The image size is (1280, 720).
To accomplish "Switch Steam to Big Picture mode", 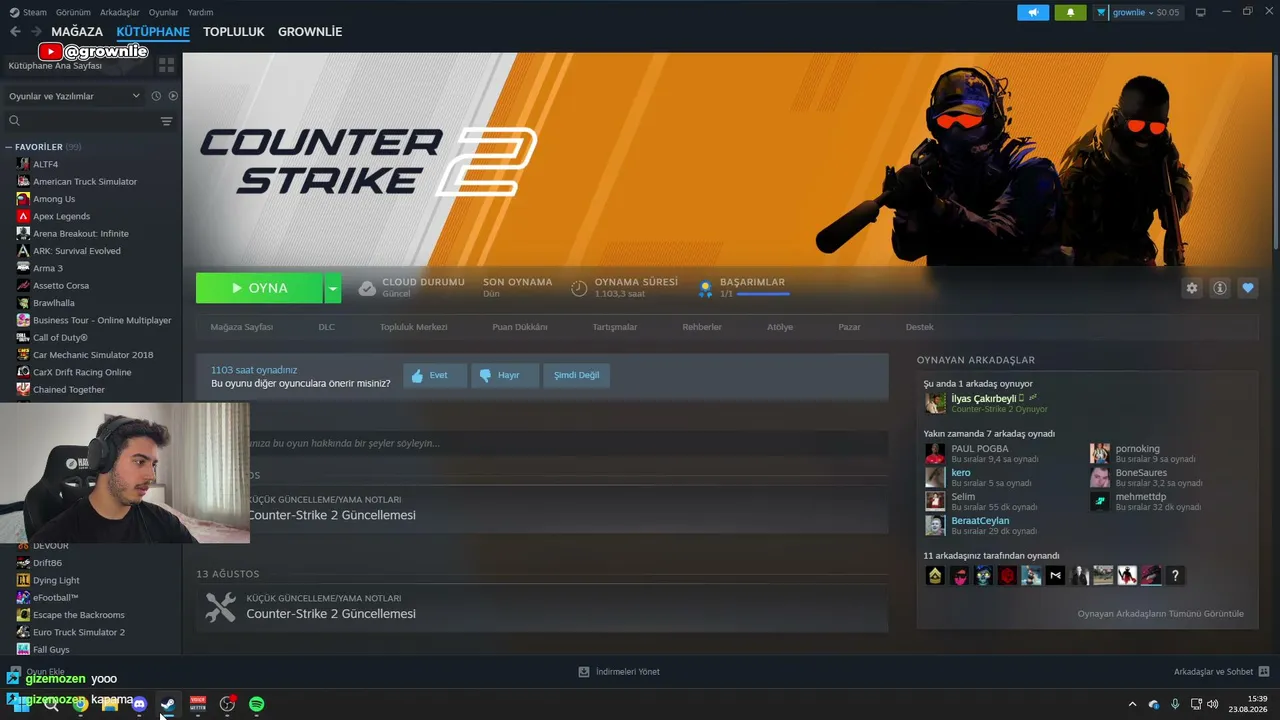I will pyautogui.click(x=1201, y=12).
